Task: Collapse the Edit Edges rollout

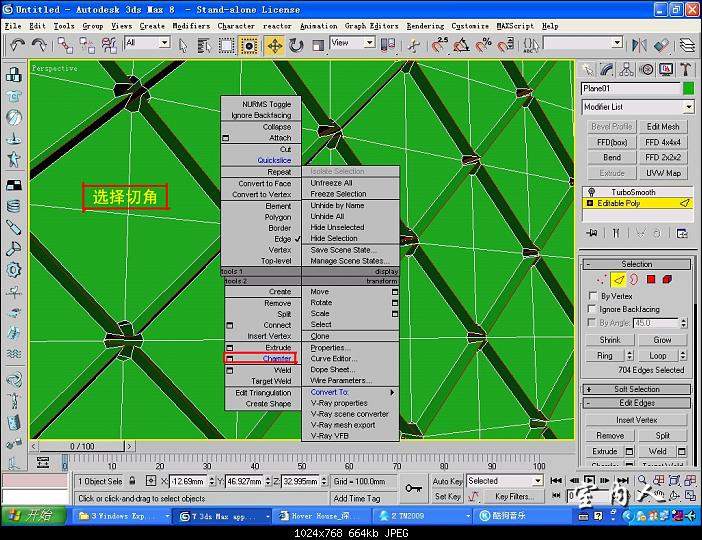Action: point(636,403)
